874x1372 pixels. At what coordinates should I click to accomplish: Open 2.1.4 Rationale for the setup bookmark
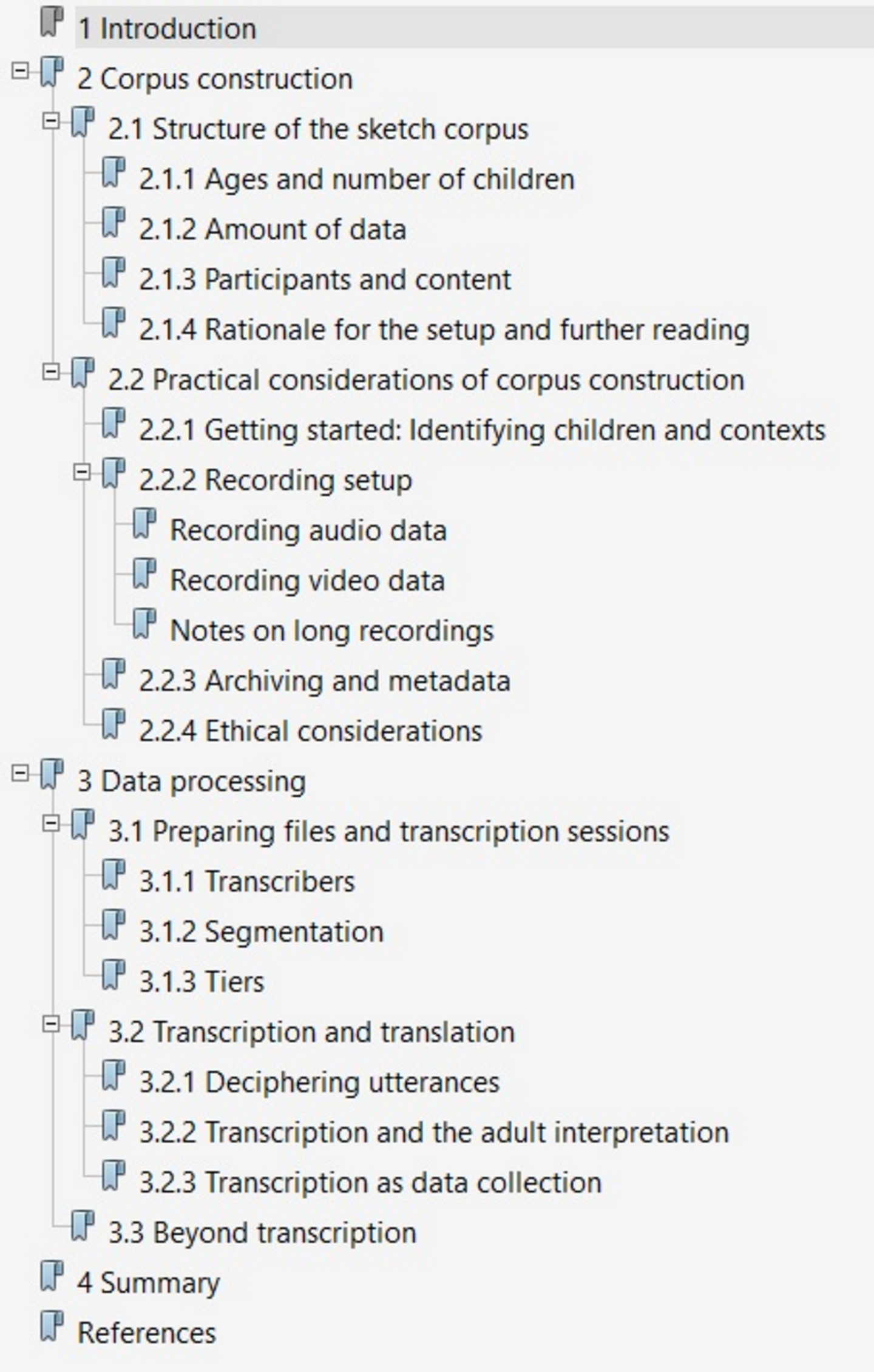tap(444, 330)
